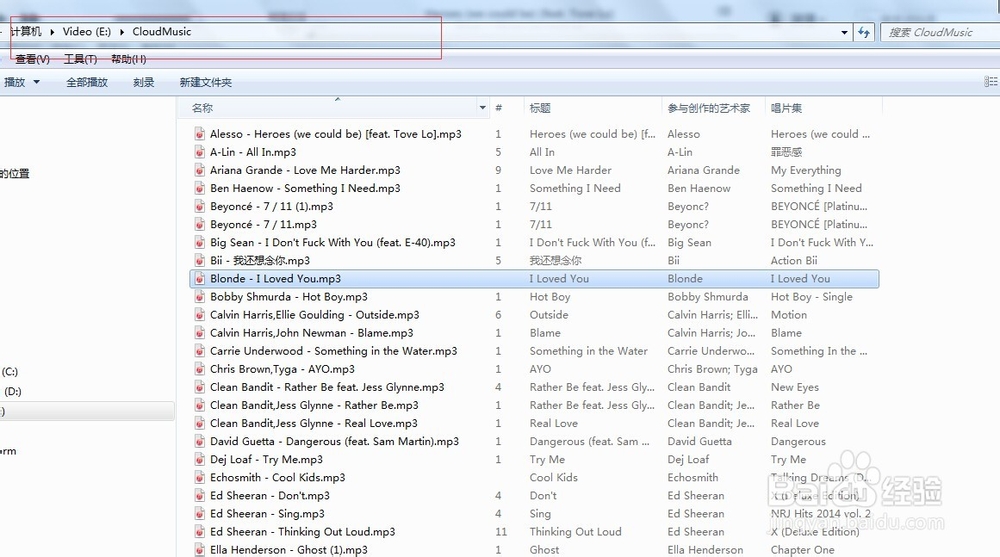Click the album cell 'NRJ Hits 2014 vol. 2'
This screenshot has height=557, width=1000.
pyautogui.click(x=820, y=514)
